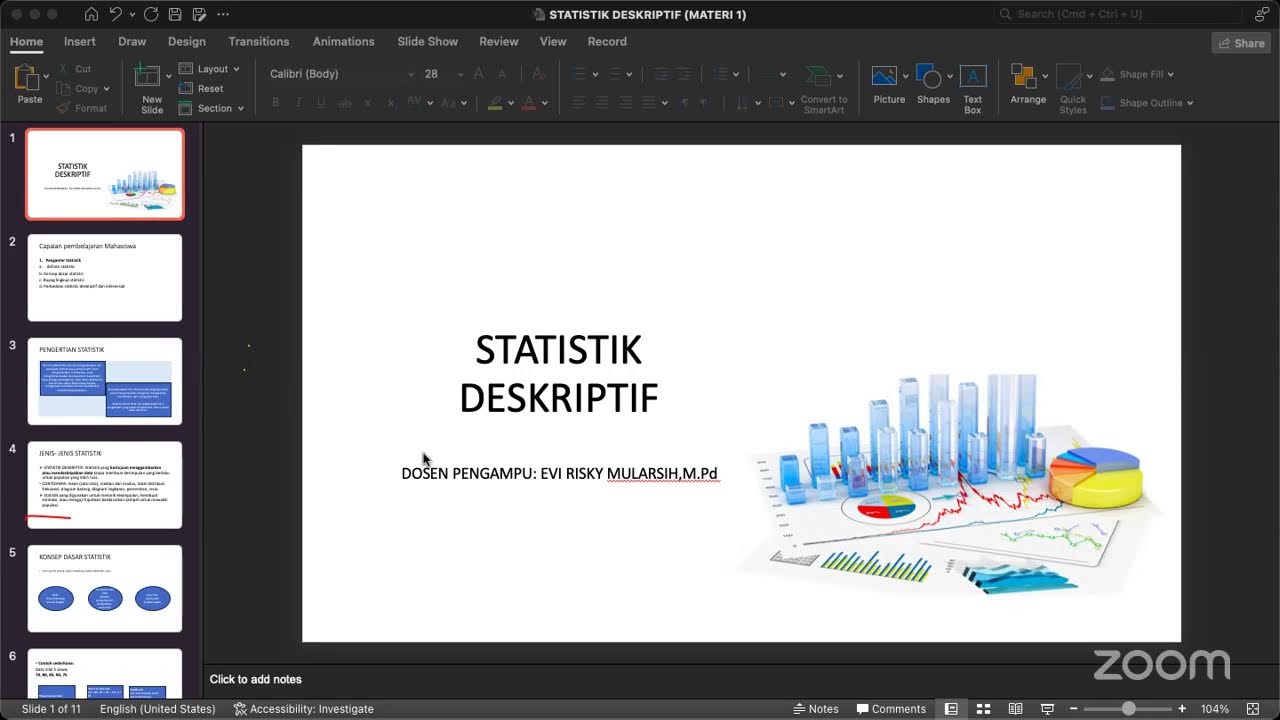Open the Design tab
This screenshot has height=720, width=1280.
[187, 41]
